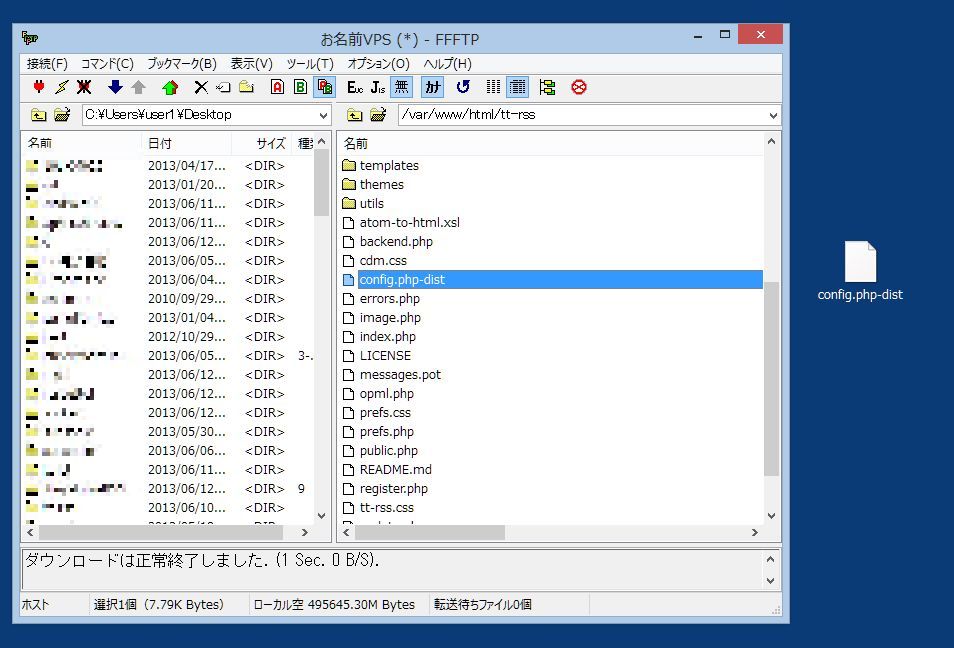Click remote list horizontal scrollbar thumb
The height and width of the screenshot is (648, 954).
[430, 532]
